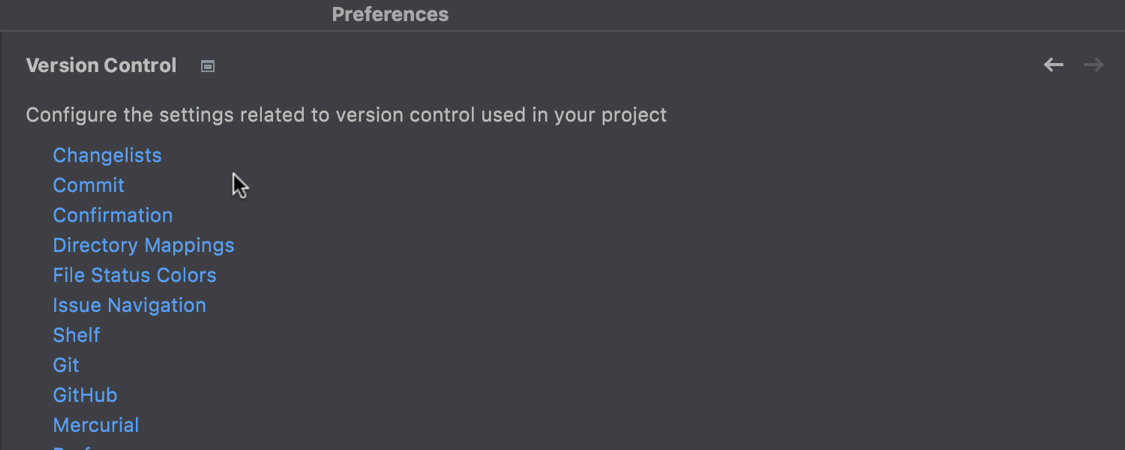Click the Version Control heading text
Viewport: 1125px width, 450px height.
click(101, 65)
